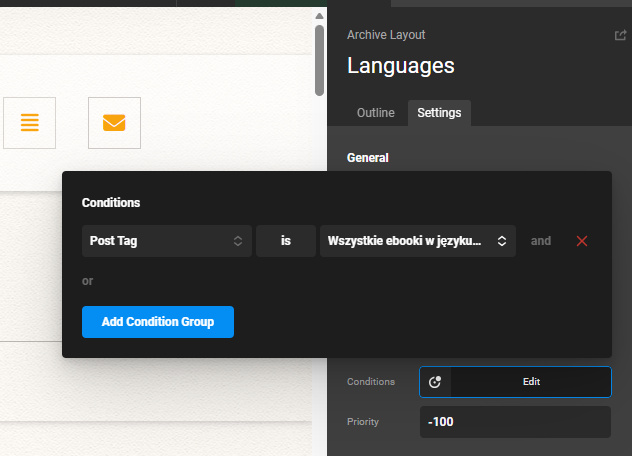Expand the 'Wszystkie ebooki w języku' value dropdown
This screenshot has width=632, height=456.
[417, 241]
